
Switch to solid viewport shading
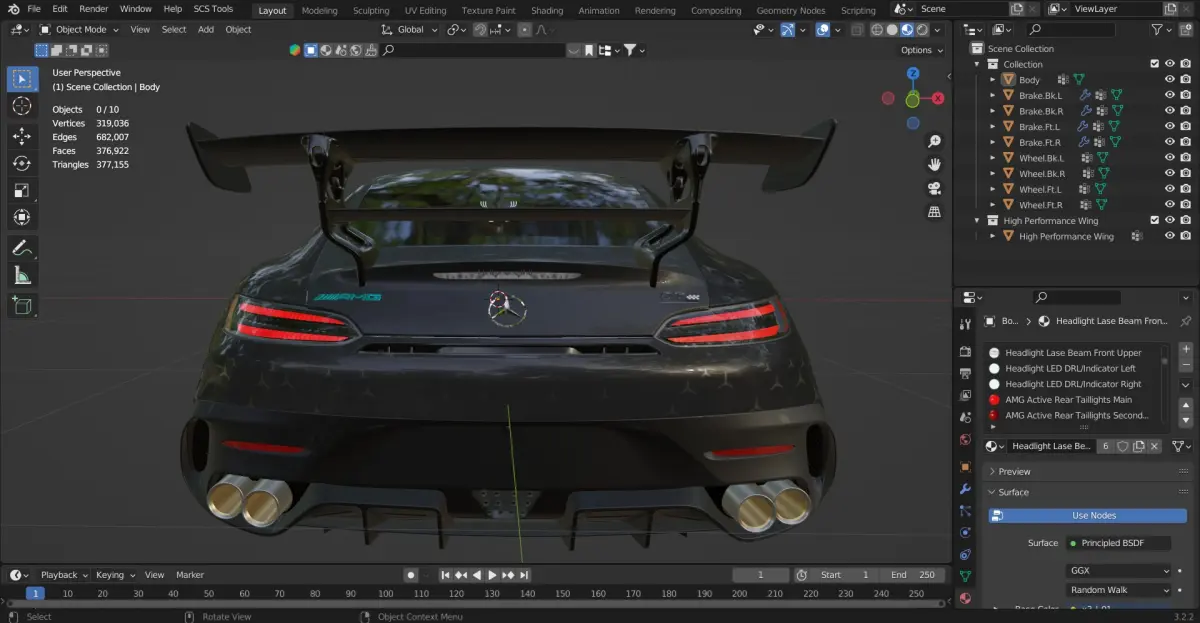click(x=892, y=30)
